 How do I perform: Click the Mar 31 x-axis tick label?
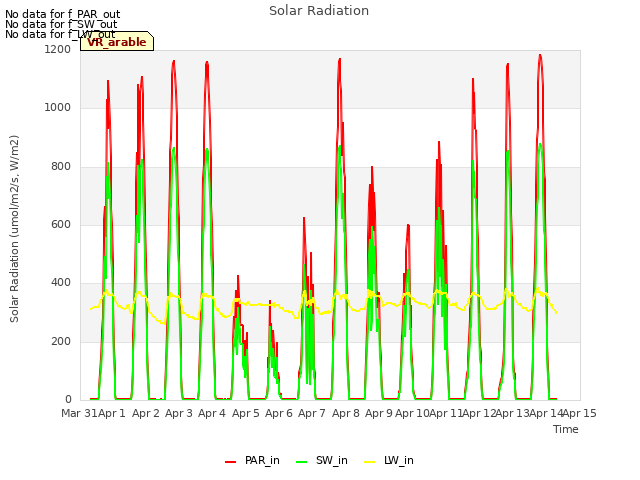(79, 413)
